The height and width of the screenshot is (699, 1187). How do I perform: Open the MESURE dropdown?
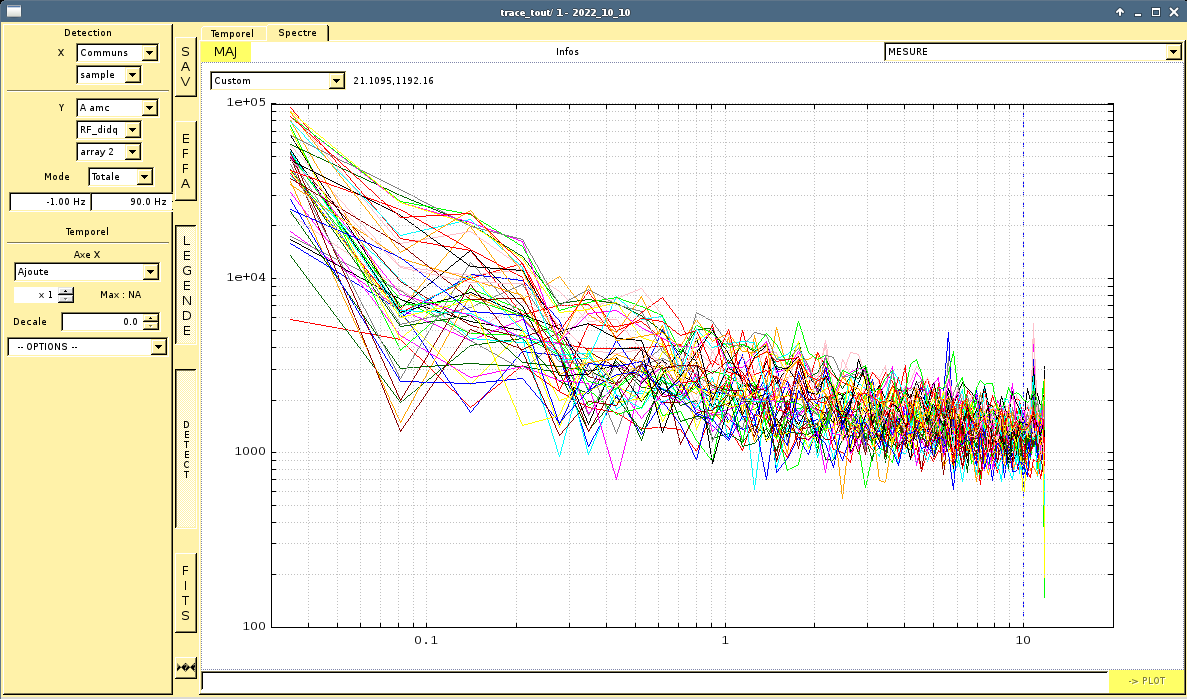[1032, 52]
